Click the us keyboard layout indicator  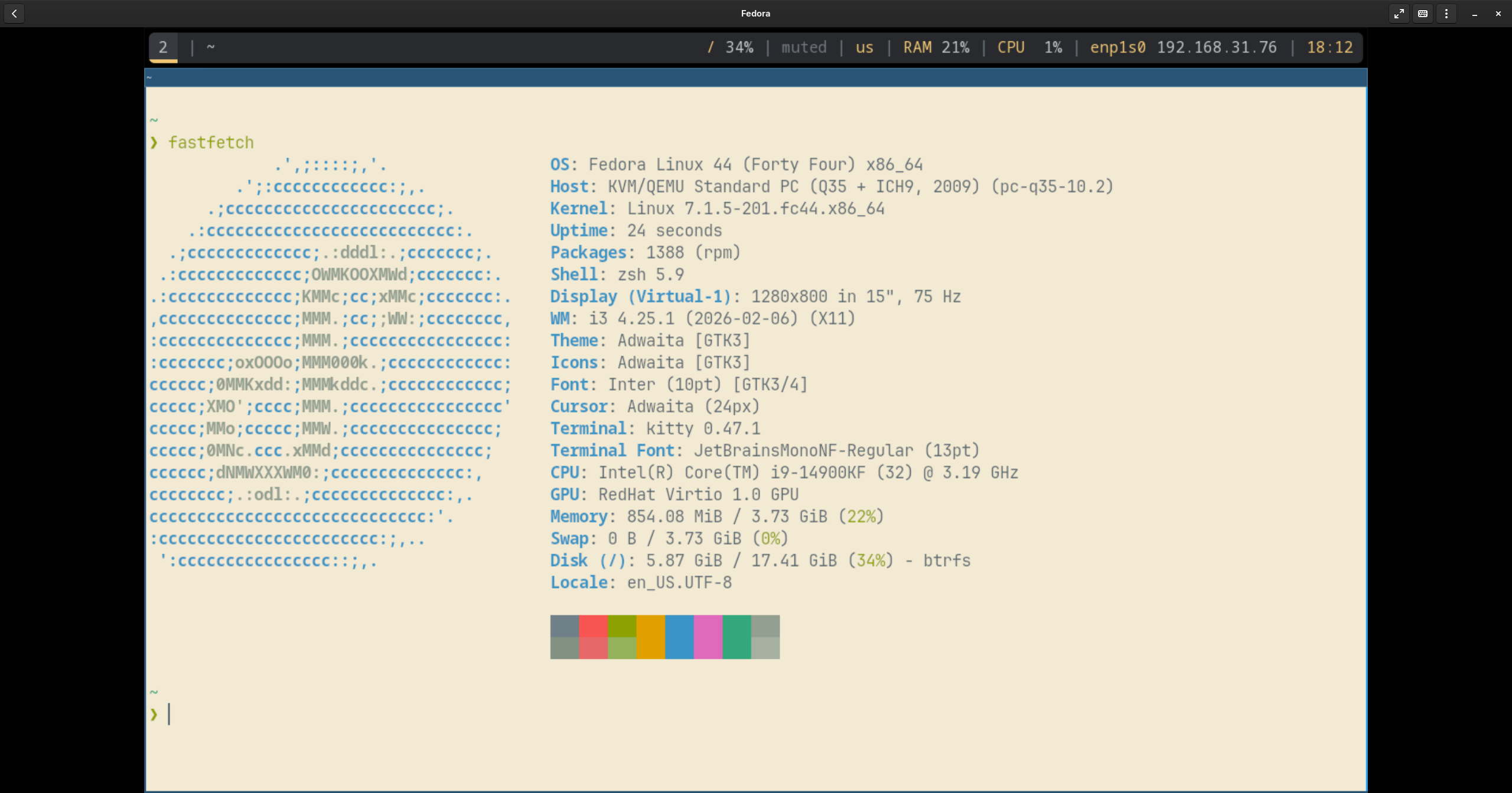[x=864, y=47]
